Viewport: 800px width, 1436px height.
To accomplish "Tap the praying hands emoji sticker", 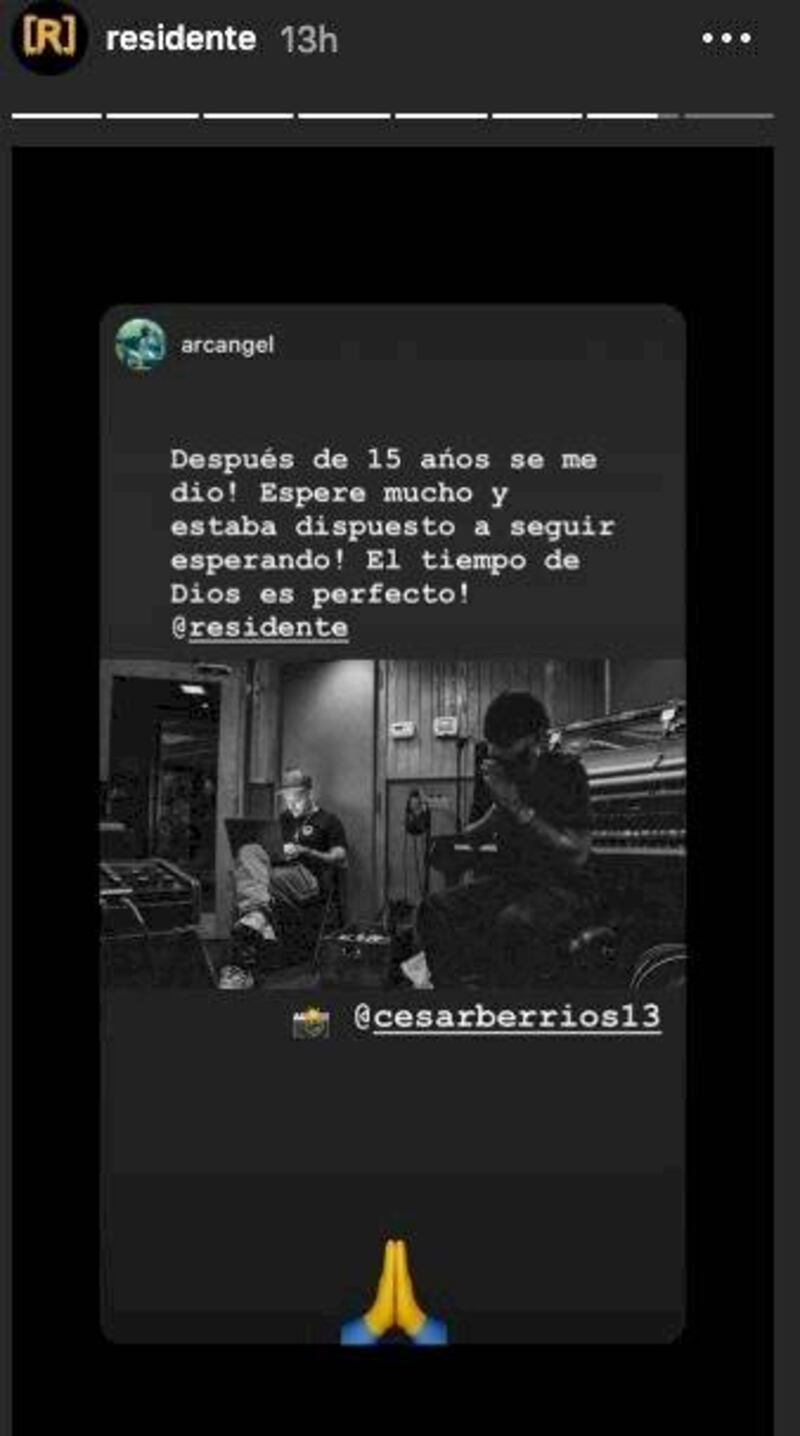I will [x=394, y=1291].
